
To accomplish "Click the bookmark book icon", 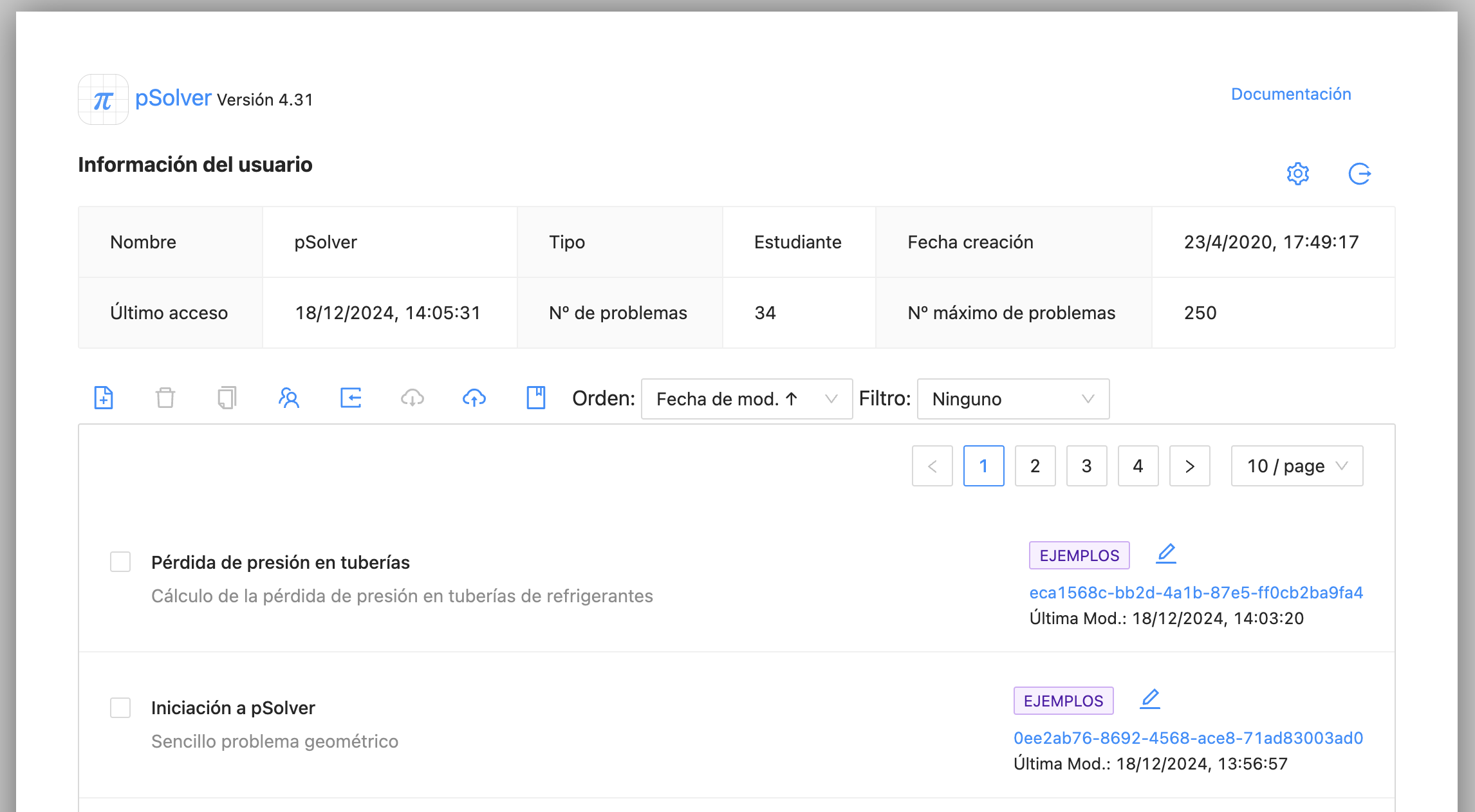I will point(536,398).
